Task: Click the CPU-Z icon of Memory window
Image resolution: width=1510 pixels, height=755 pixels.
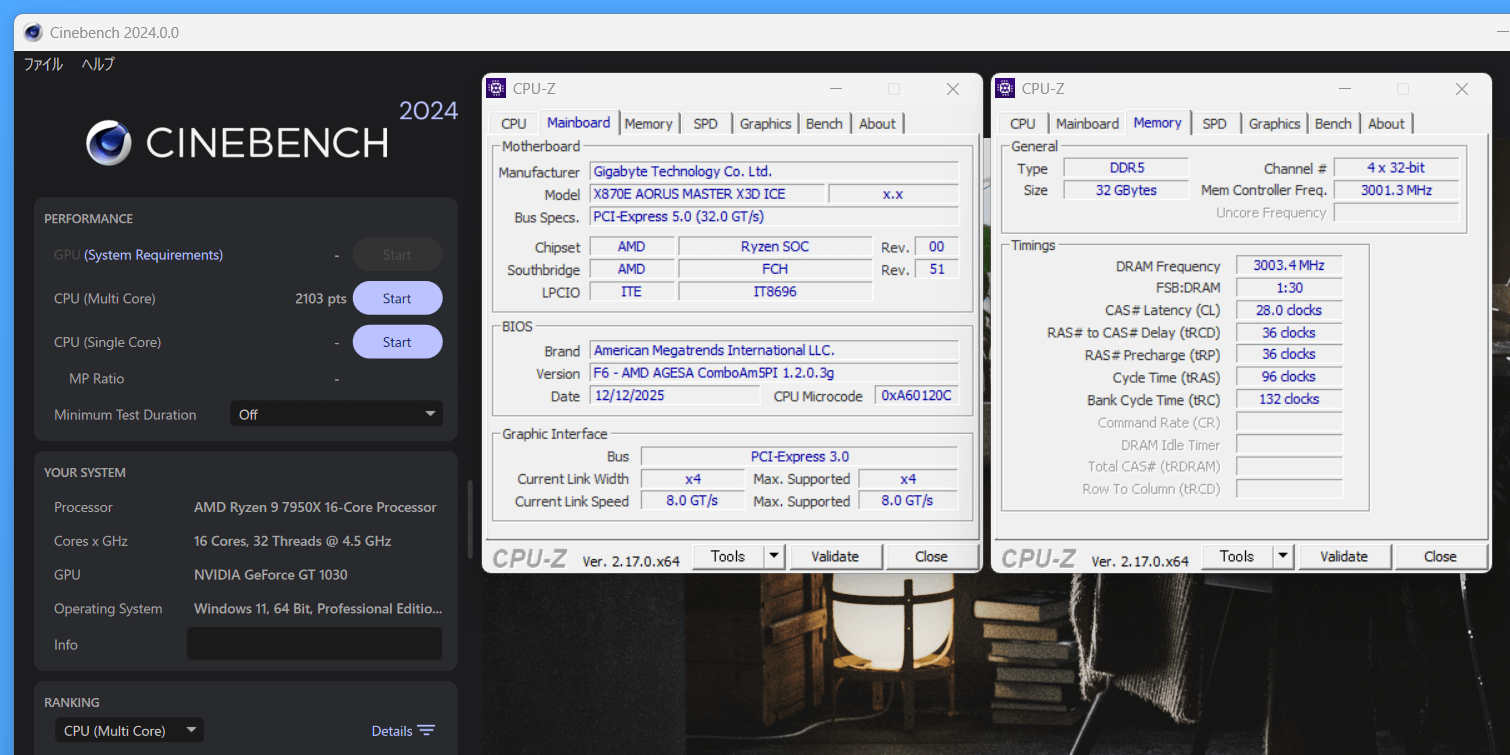Action: [1005, 88]
